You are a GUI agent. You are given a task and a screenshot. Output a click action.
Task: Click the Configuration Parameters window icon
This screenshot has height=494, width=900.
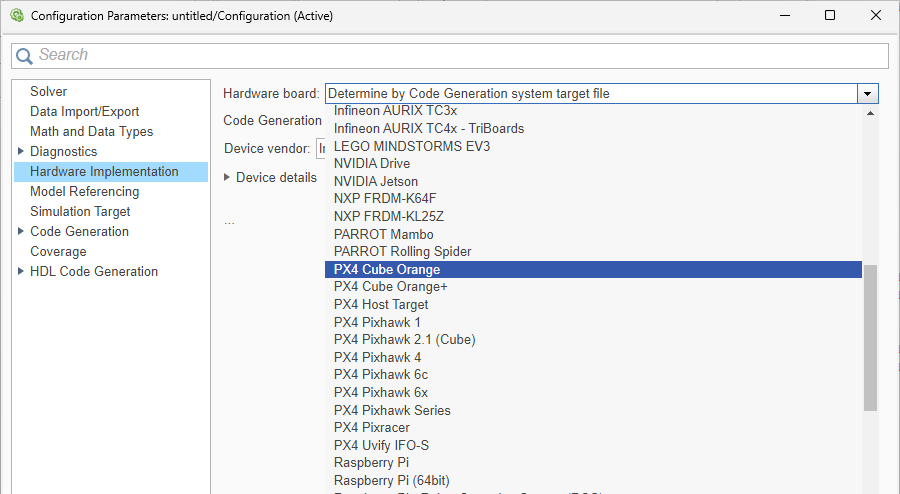[x=16, y=16]
